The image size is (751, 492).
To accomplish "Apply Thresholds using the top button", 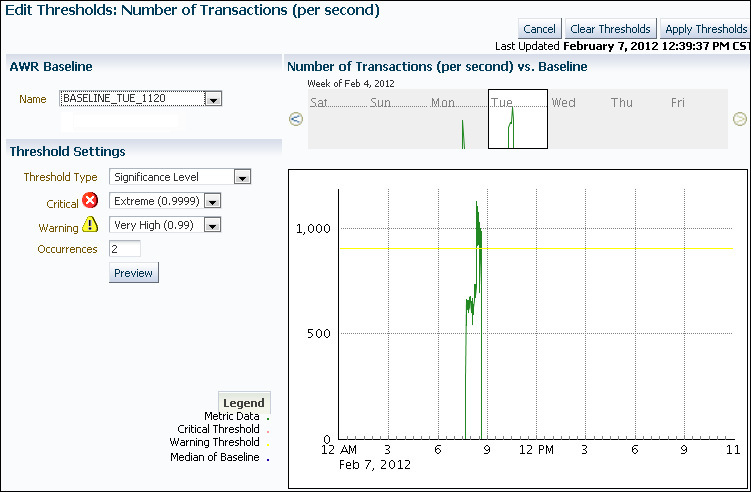I will click(x=705, y=29).
